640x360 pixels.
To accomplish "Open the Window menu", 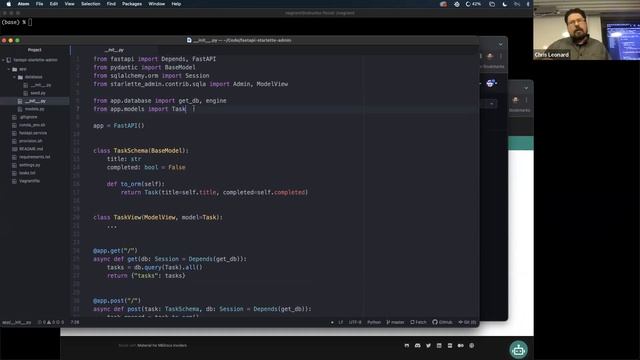I will (x=157, y=4).
